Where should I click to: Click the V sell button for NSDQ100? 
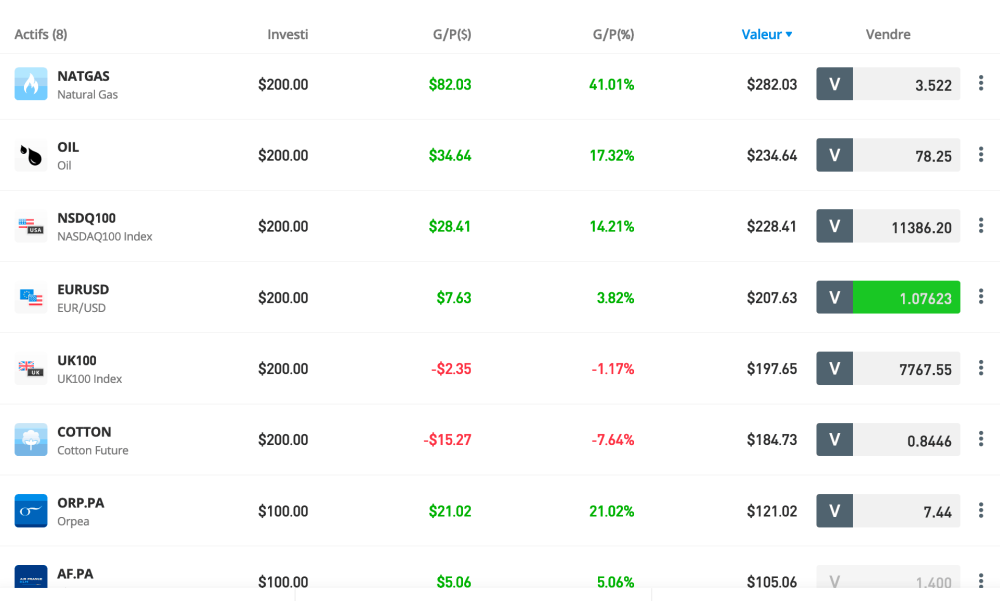pyautogui.click(x=835, y=226)
